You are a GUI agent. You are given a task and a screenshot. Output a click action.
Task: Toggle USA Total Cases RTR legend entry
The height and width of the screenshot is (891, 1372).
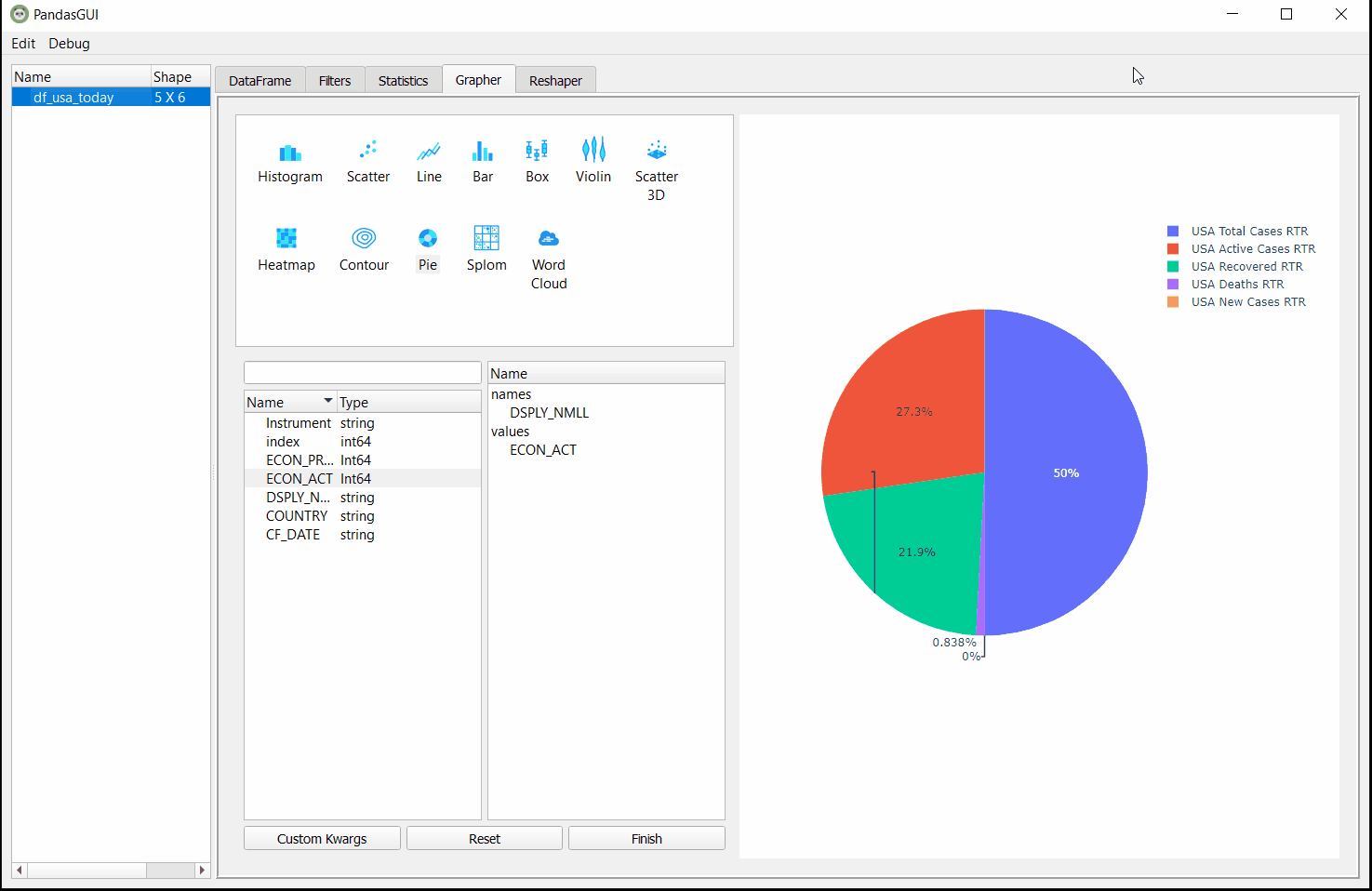pos(1248,232)
